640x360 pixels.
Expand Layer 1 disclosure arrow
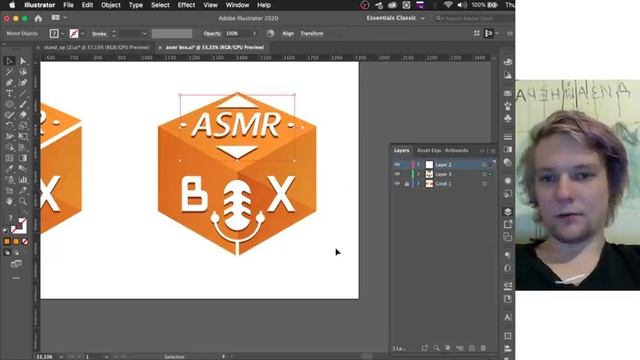pos(418,174)
